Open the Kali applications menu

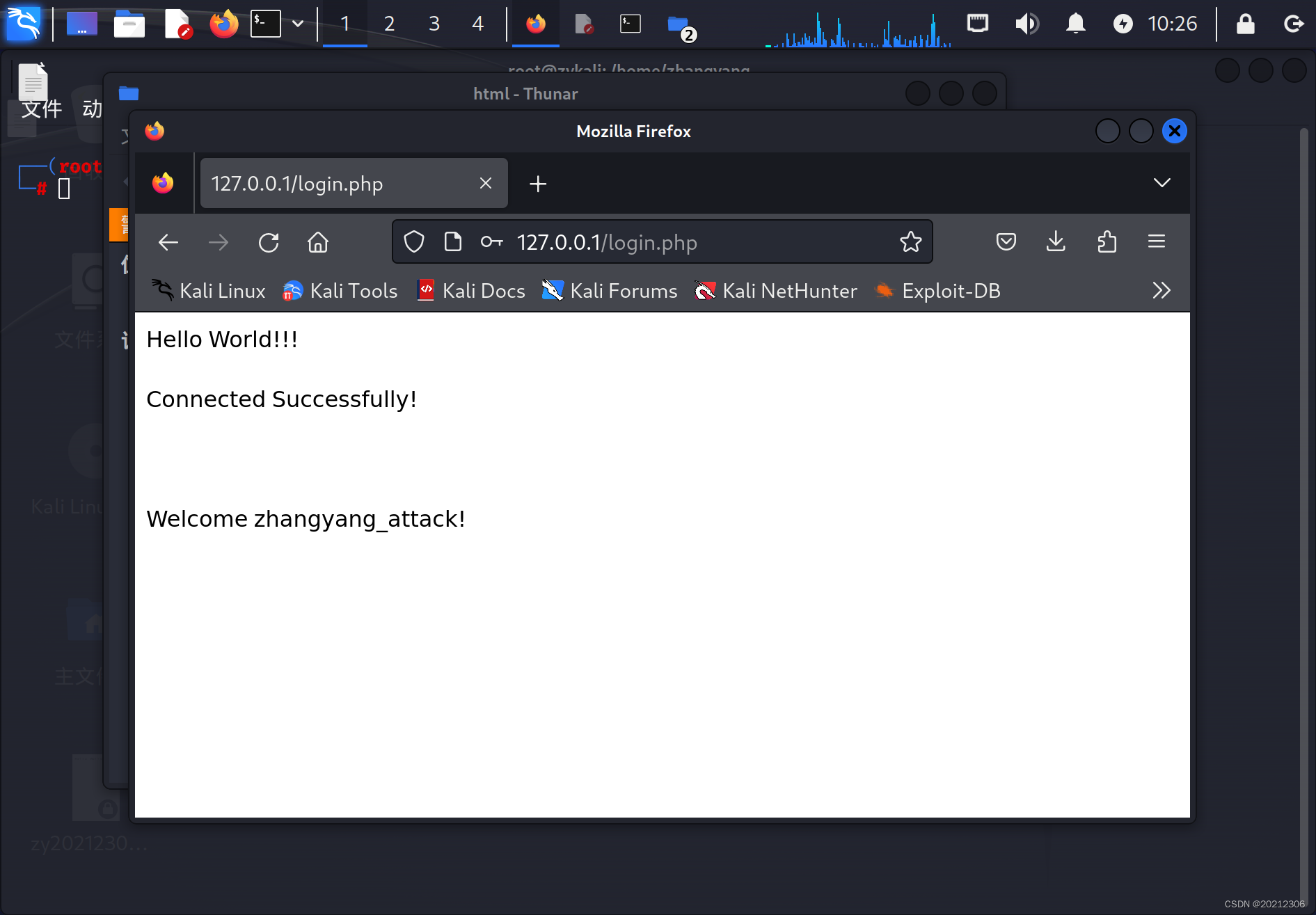(24, 24)
